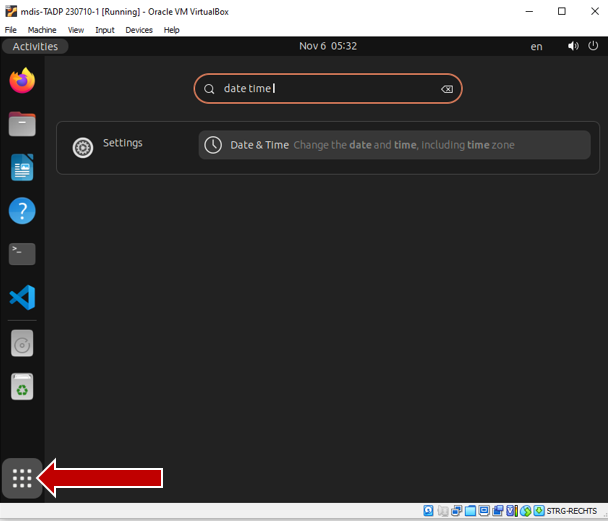Open the Nov 6 05:32 clock menu

[328, 46]
